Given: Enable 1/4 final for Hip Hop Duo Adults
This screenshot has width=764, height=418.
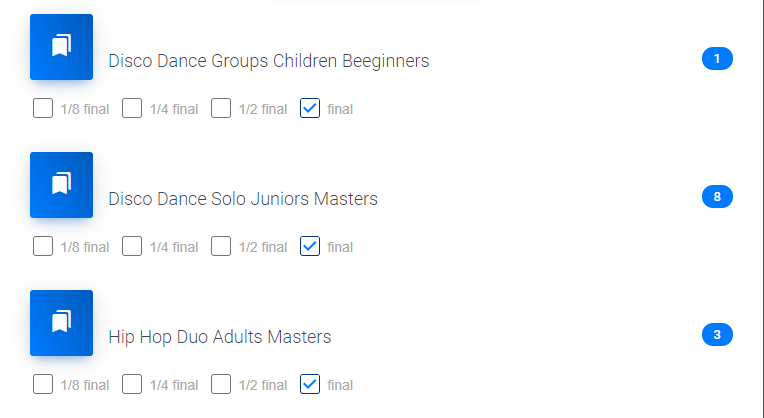Looking at the screenshot, I should coord(132,384).
